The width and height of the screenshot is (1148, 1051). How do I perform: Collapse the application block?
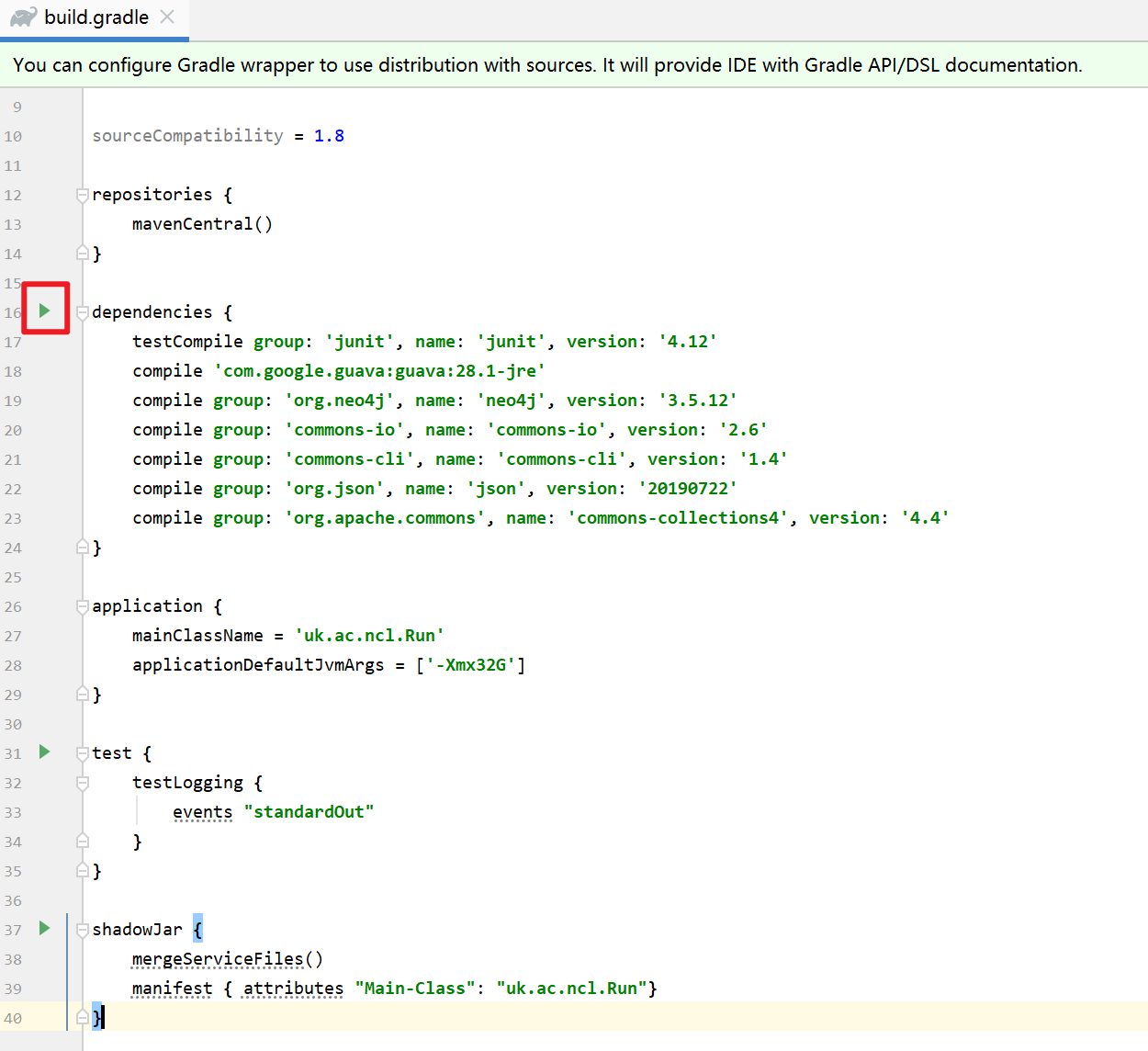(x=83, y=606)
